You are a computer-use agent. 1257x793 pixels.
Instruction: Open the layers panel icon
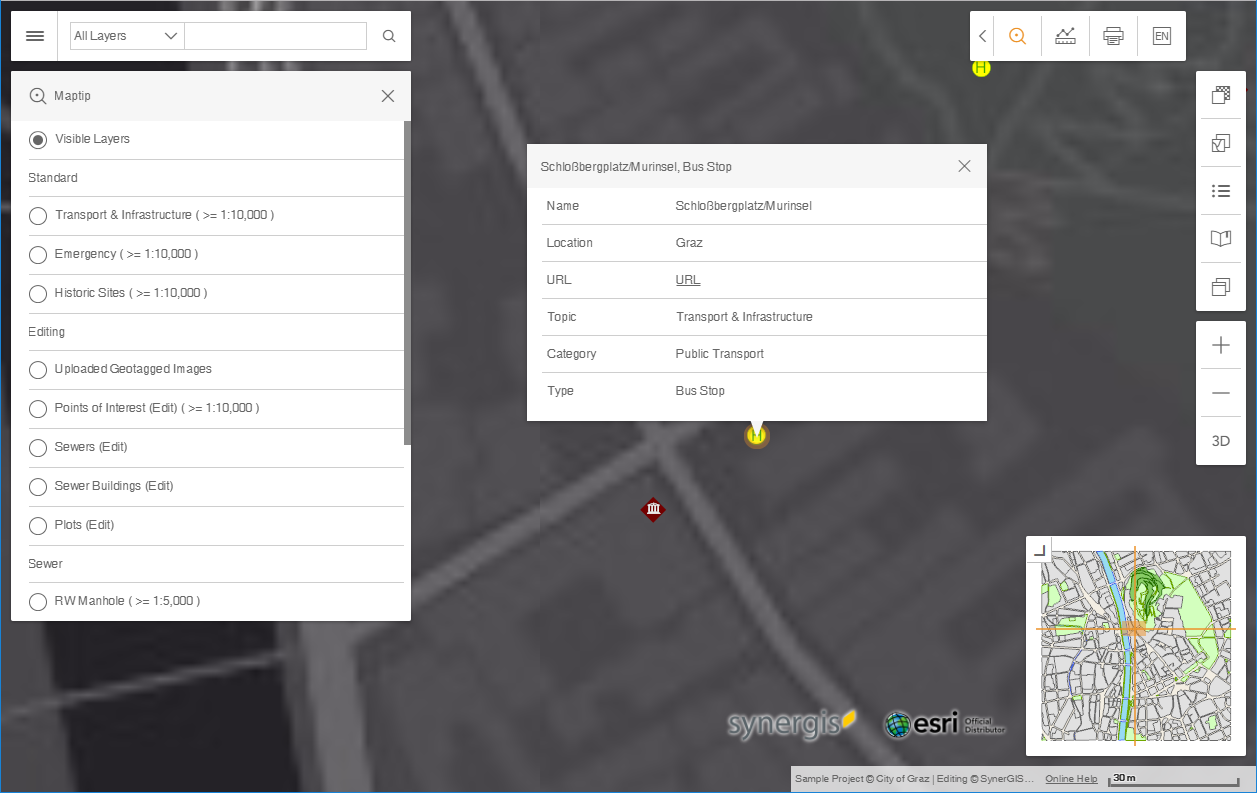point(1220,286)
